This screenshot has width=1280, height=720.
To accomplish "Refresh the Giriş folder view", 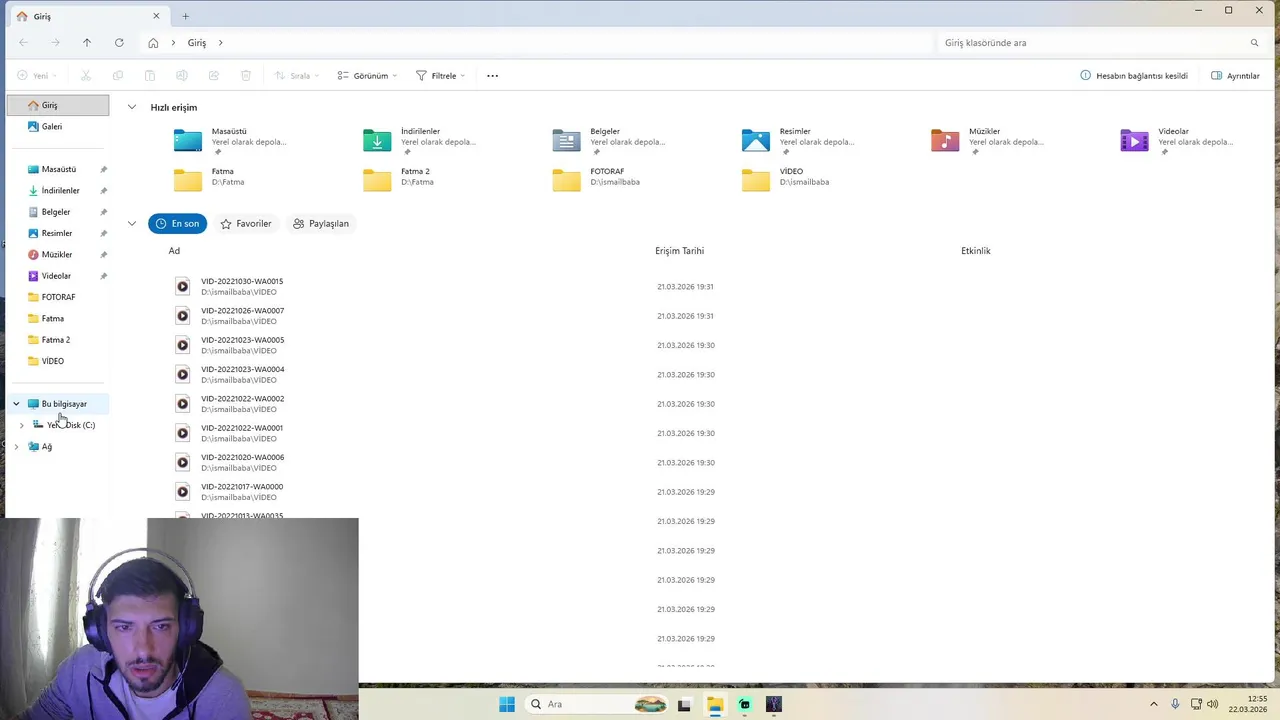I will [x=119, y=43].
